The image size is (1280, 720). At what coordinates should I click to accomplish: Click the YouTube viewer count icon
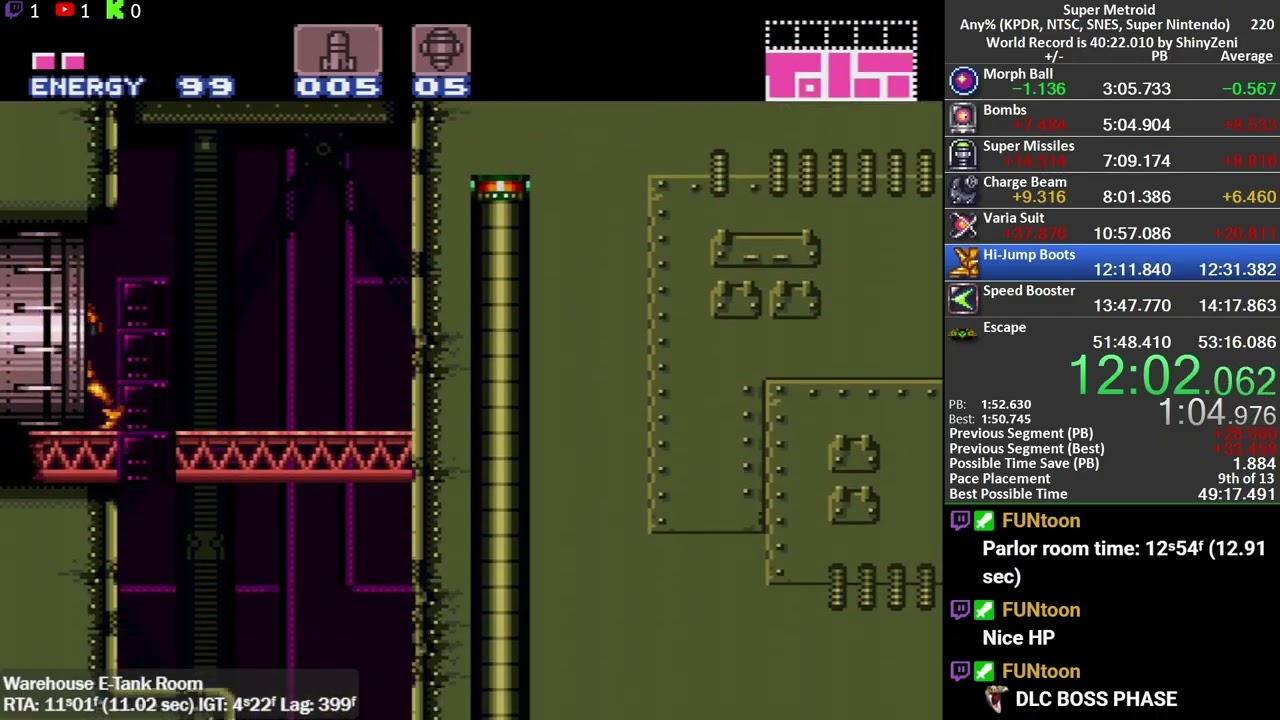click(x=64, y=10)
